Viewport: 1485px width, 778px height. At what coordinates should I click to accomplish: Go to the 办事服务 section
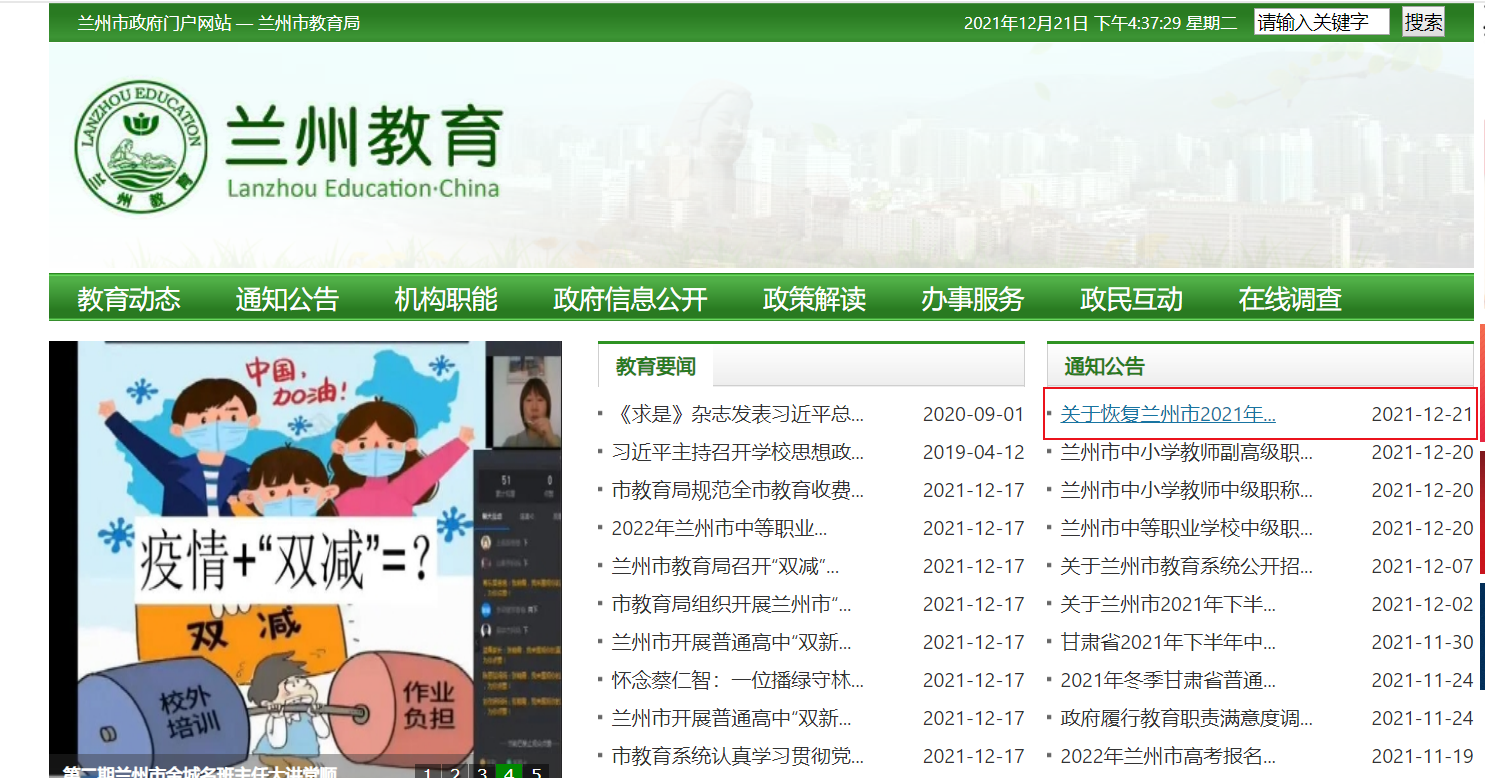click(972, 299)
